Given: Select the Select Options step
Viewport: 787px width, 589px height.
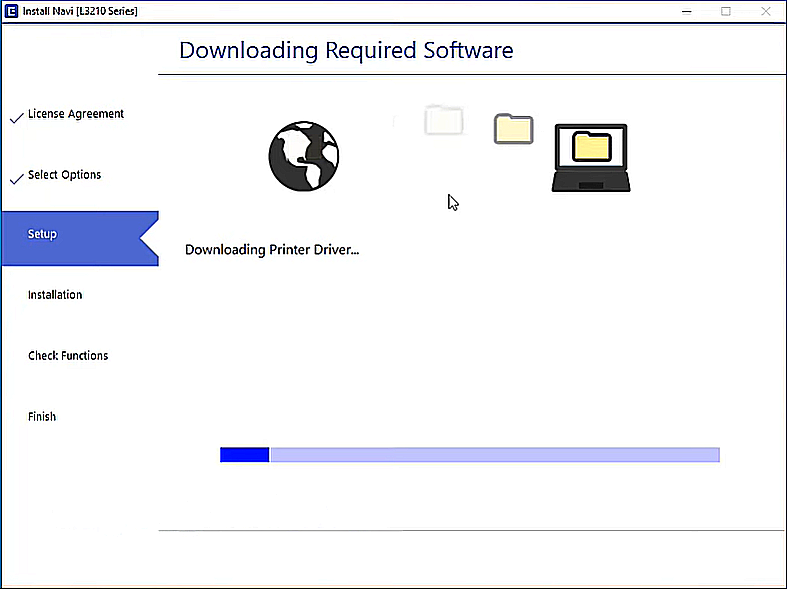Looking at the screenshot, I should pos(64,175).
